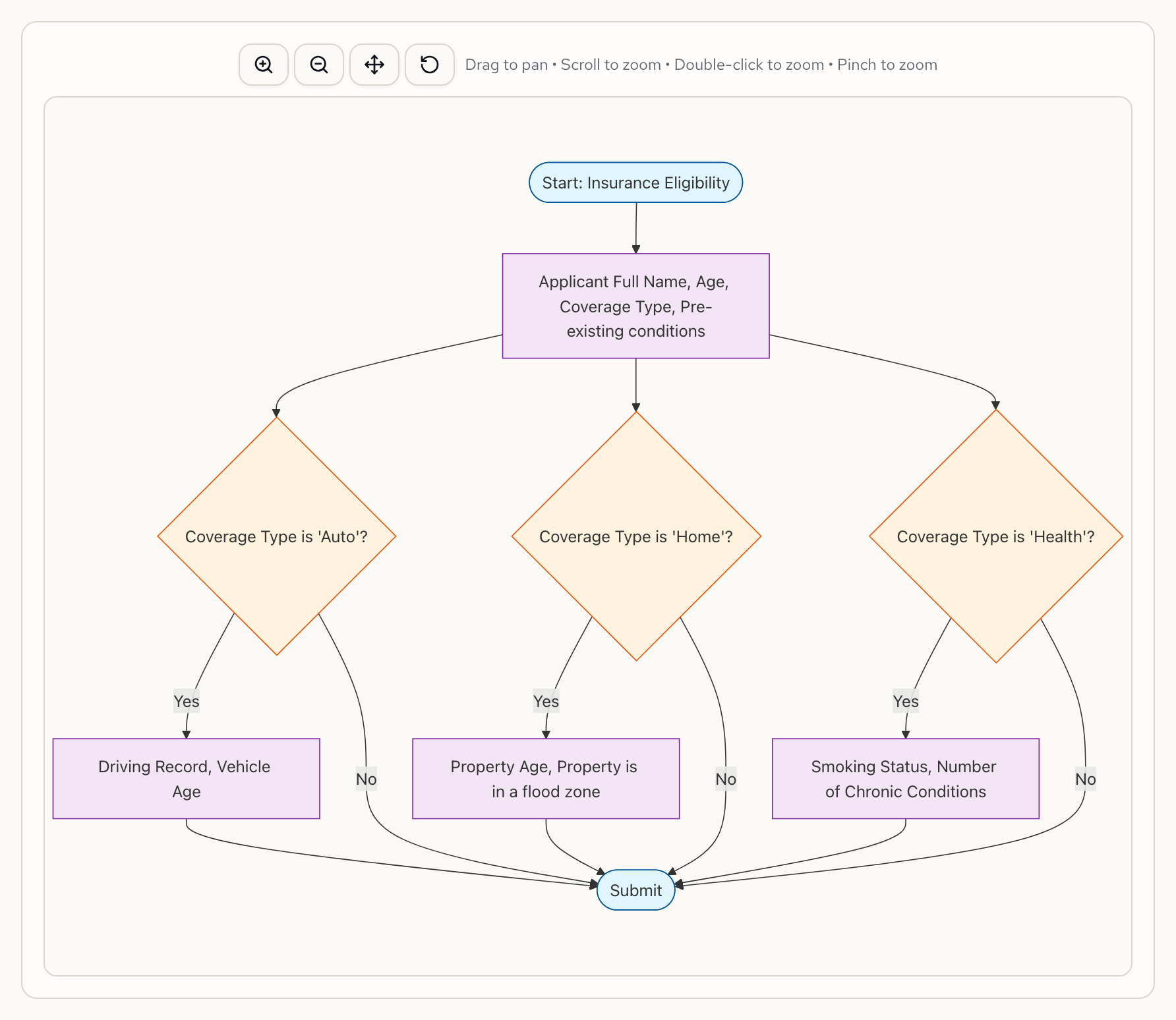The width and height of the screenshot is (1176, 1020).
Task: Click the reset view icon
Action: pyautogui.click(x=429, y=65)
